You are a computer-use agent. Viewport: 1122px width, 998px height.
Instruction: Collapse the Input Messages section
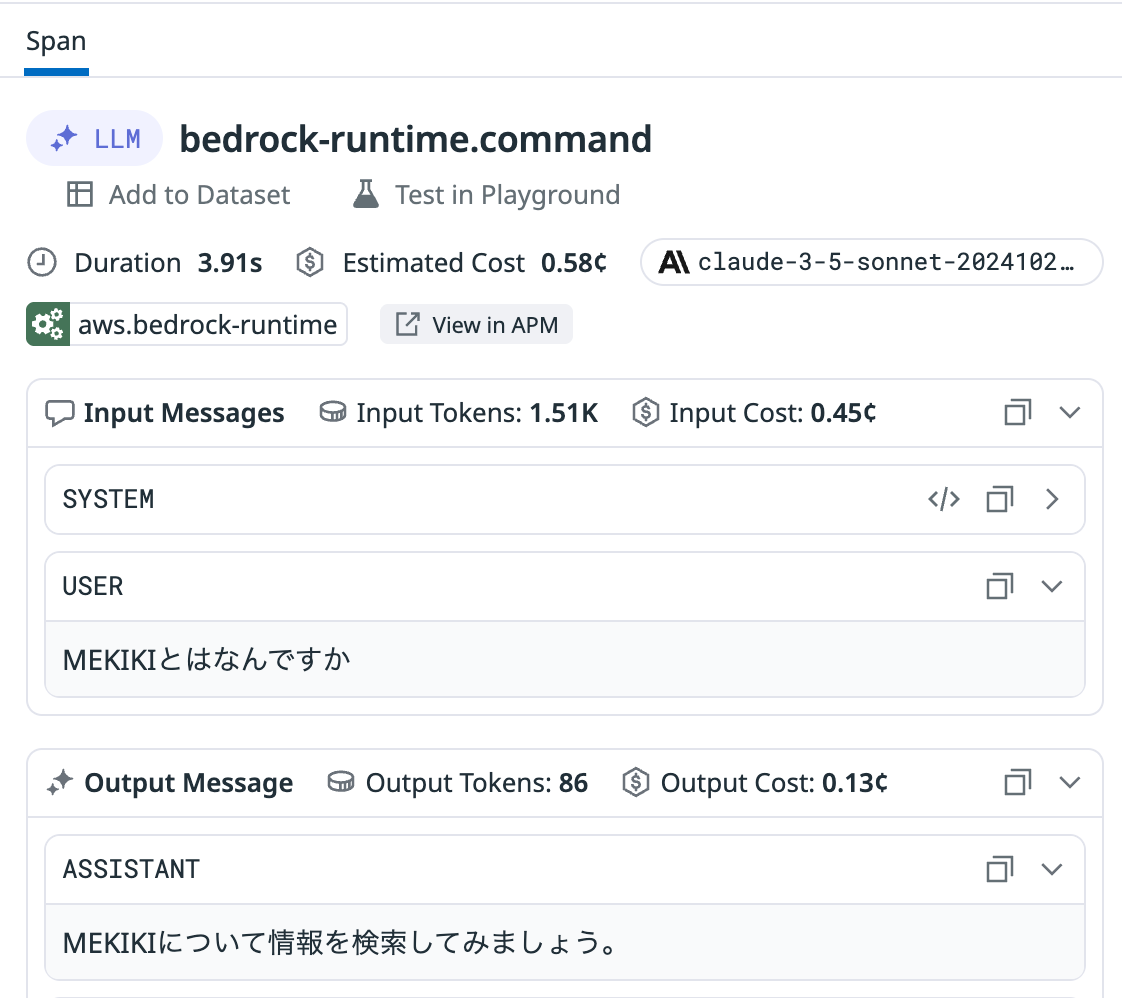pos(1070,413)
